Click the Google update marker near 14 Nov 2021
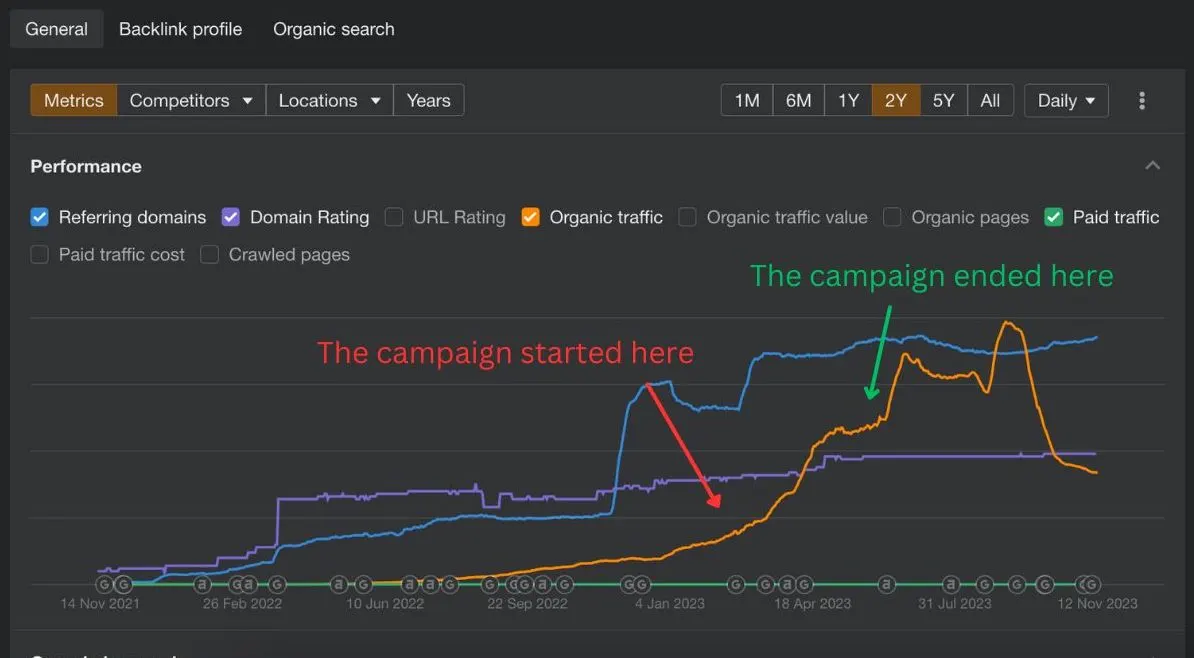The height and width of the screenshot is (658, 1194). coord(104,584)
